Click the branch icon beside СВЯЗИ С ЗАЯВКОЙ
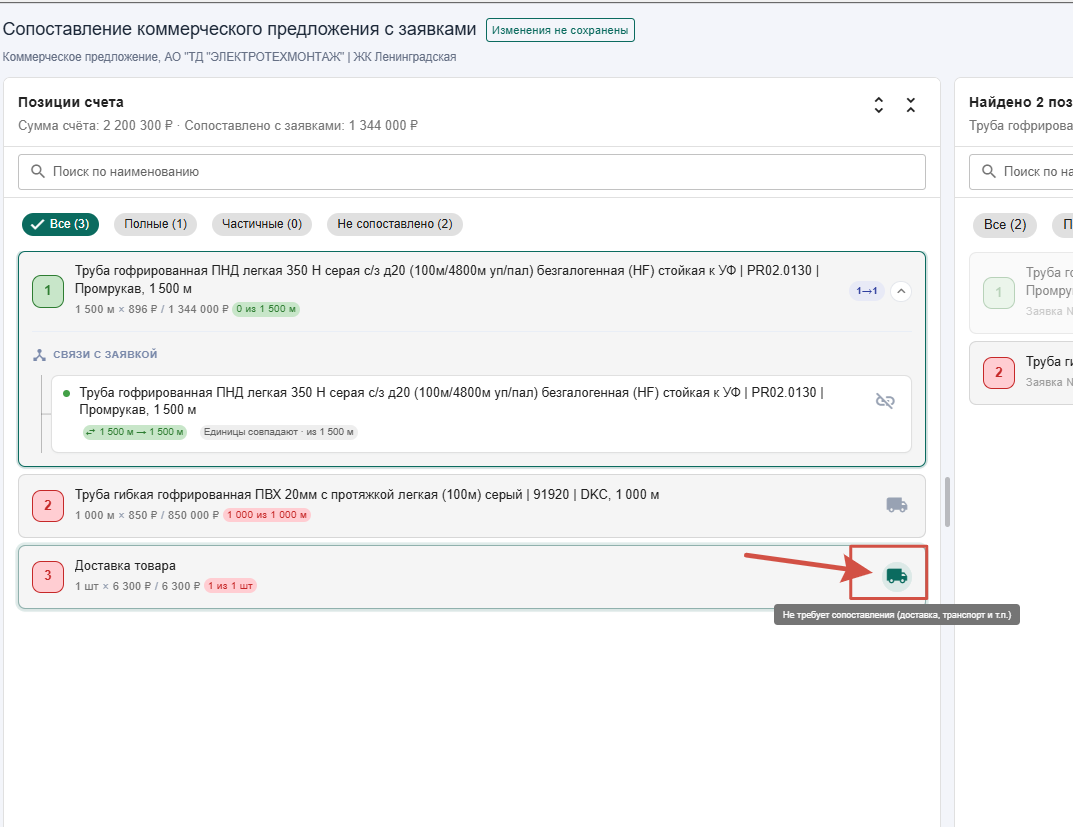 click(40, 354)
